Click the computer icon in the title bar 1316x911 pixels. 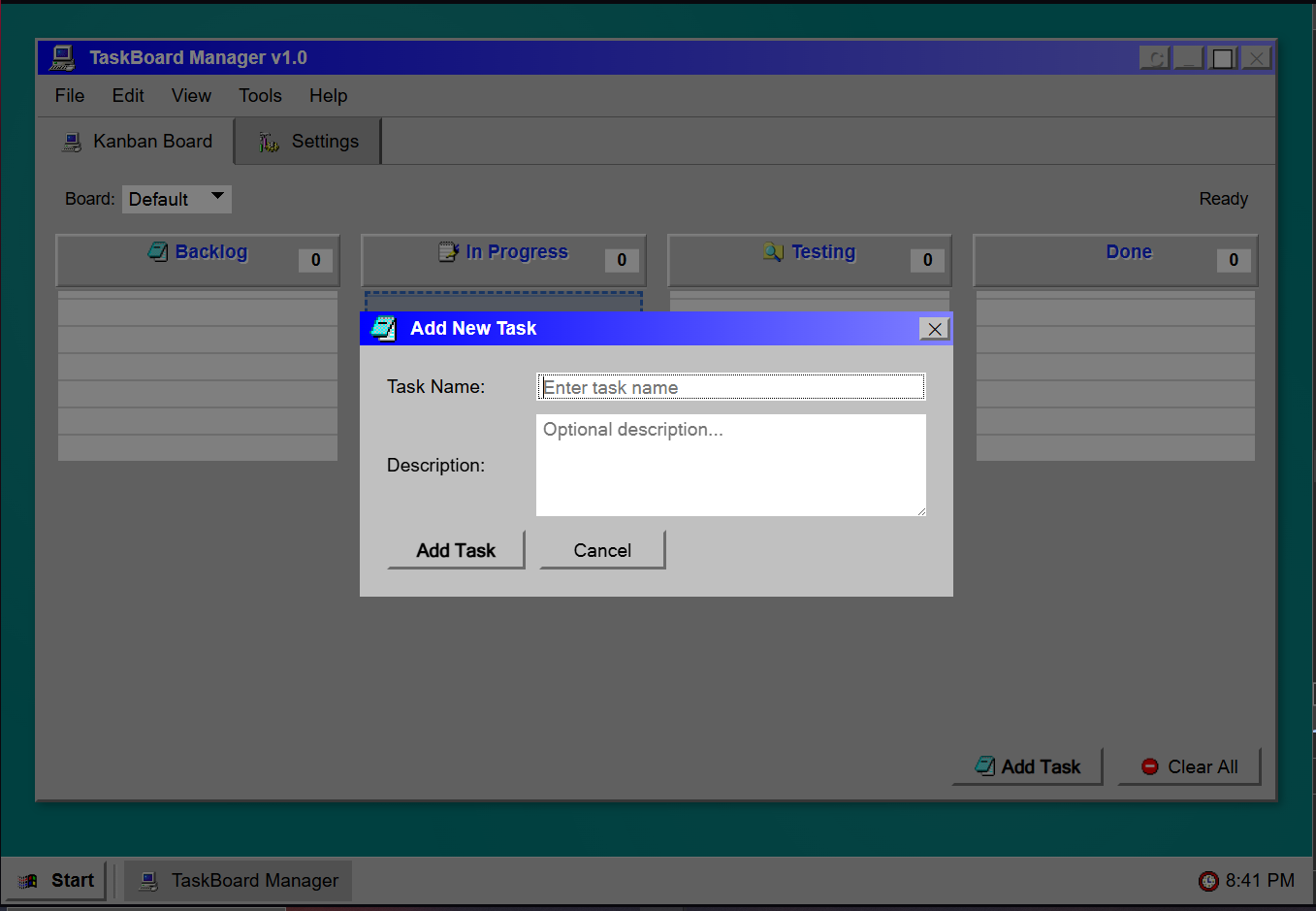(x=60, y=57)
